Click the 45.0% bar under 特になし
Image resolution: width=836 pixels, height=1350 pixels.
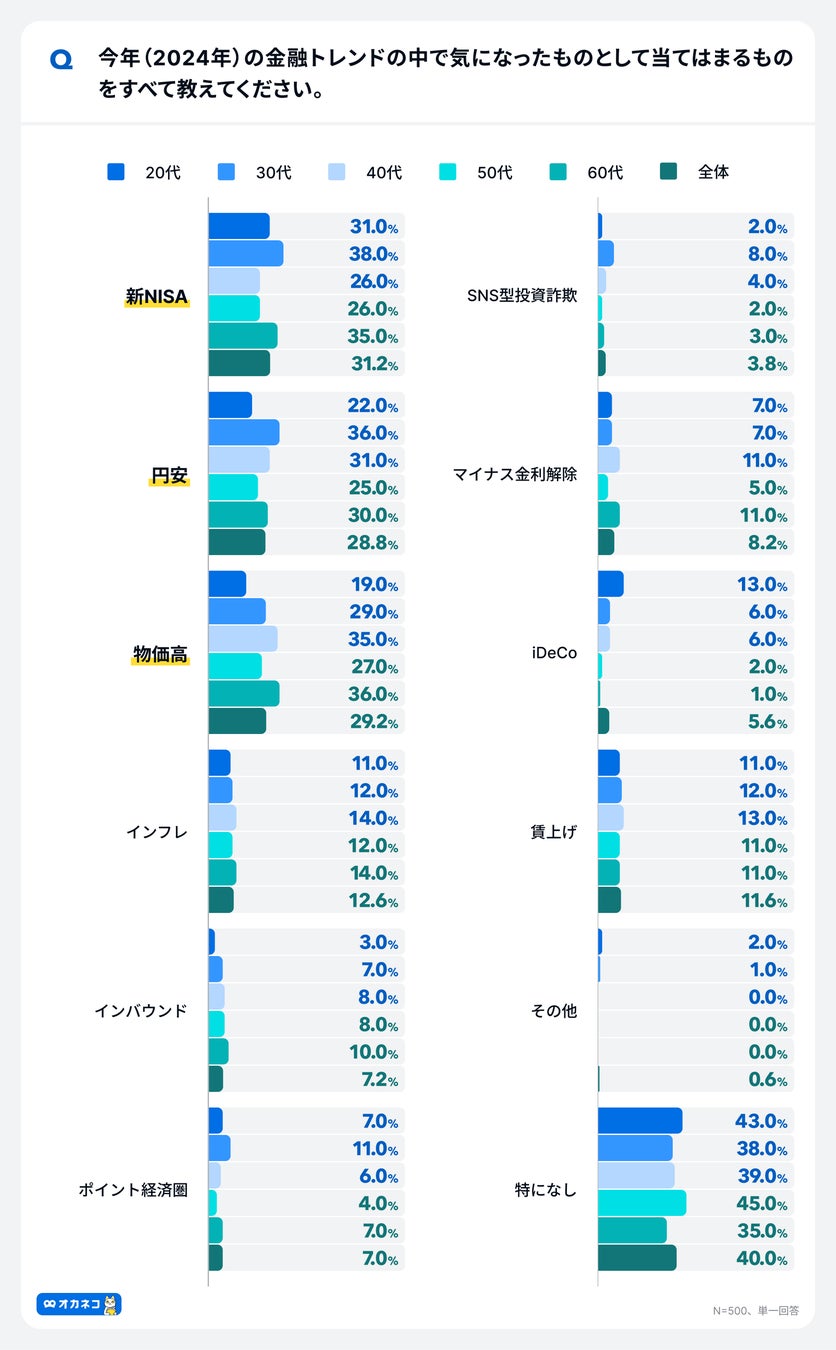point(641,1203)
